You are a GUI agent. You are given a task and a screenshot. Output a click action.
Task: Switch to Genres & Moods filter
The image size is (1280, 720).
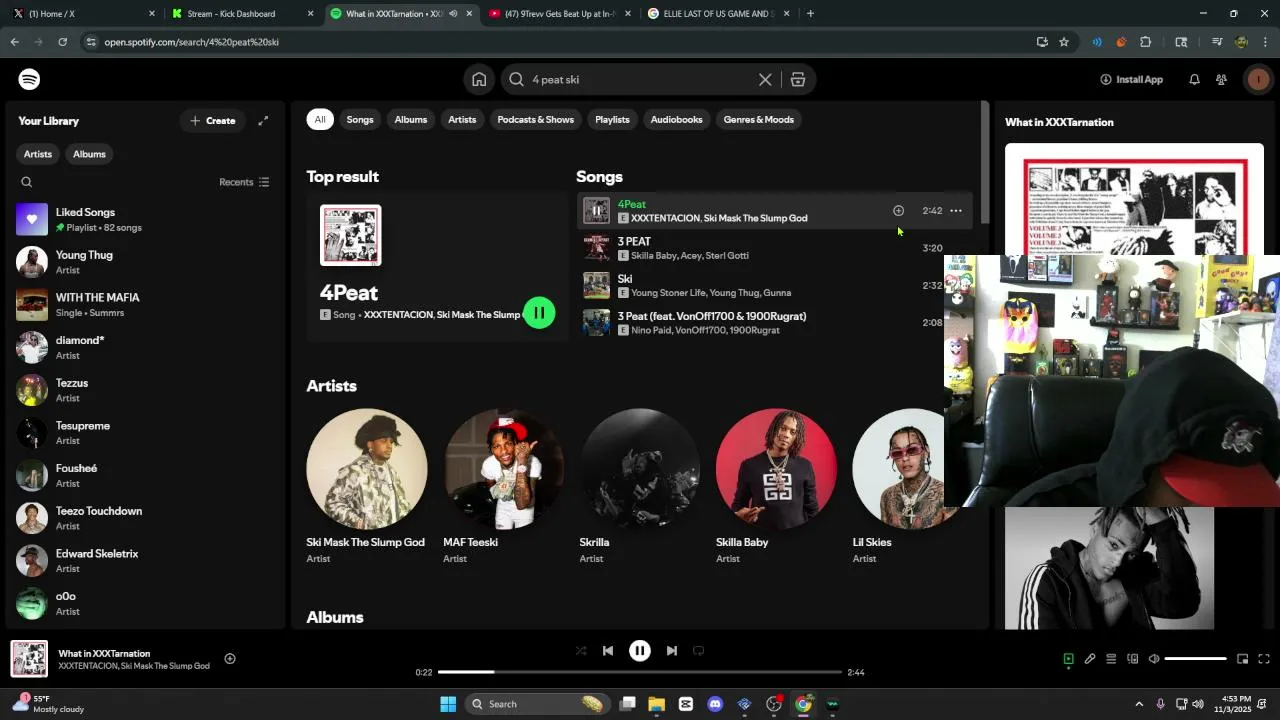pos(759,119)
